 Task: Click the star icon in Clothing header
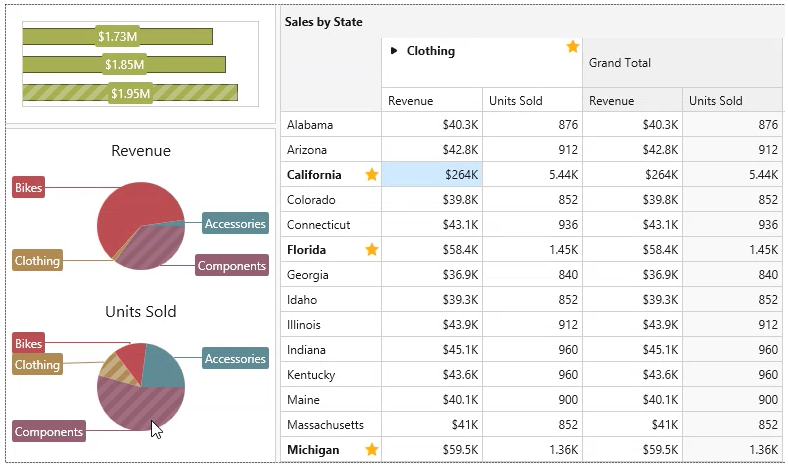click(x=573, y=47)
